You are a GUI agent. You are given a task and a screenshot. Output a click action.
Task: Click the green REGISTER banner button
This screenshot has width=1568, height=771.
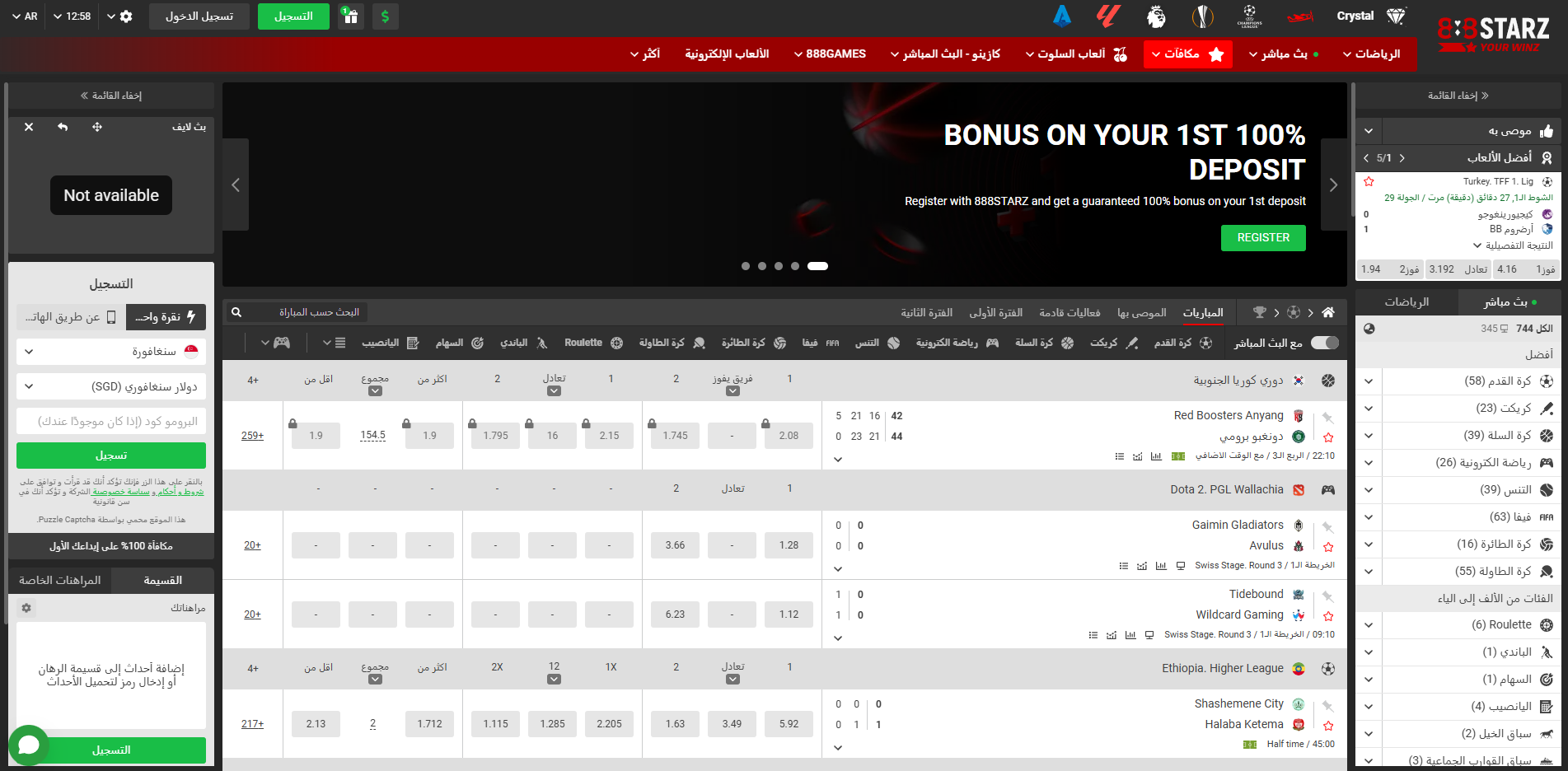pyautogui.click(x=1263, y=238)
